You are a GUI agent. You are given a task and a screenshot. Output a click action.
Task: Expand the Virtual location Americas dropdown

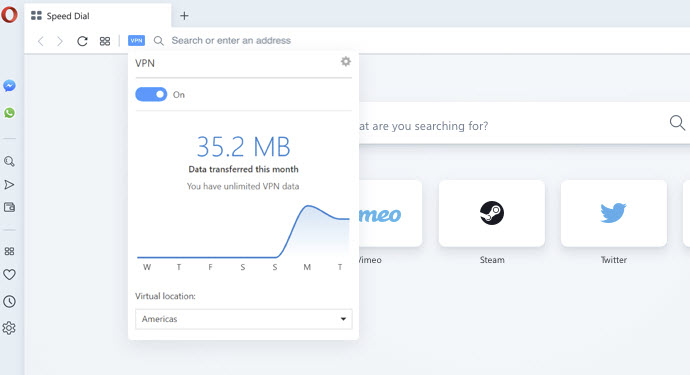coord(243,319)
